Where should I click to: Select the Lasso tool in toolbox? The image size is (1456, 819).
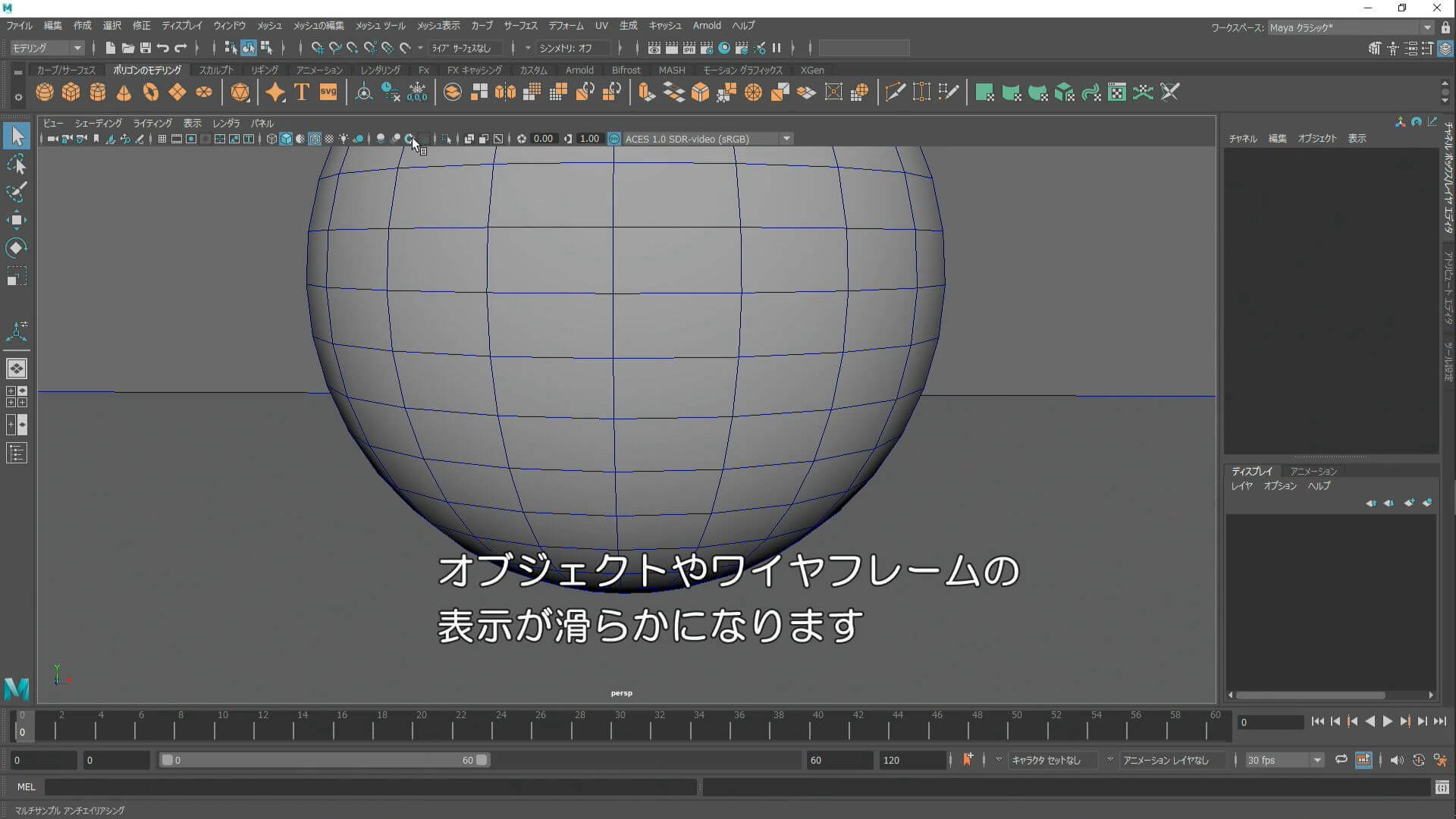17,165
